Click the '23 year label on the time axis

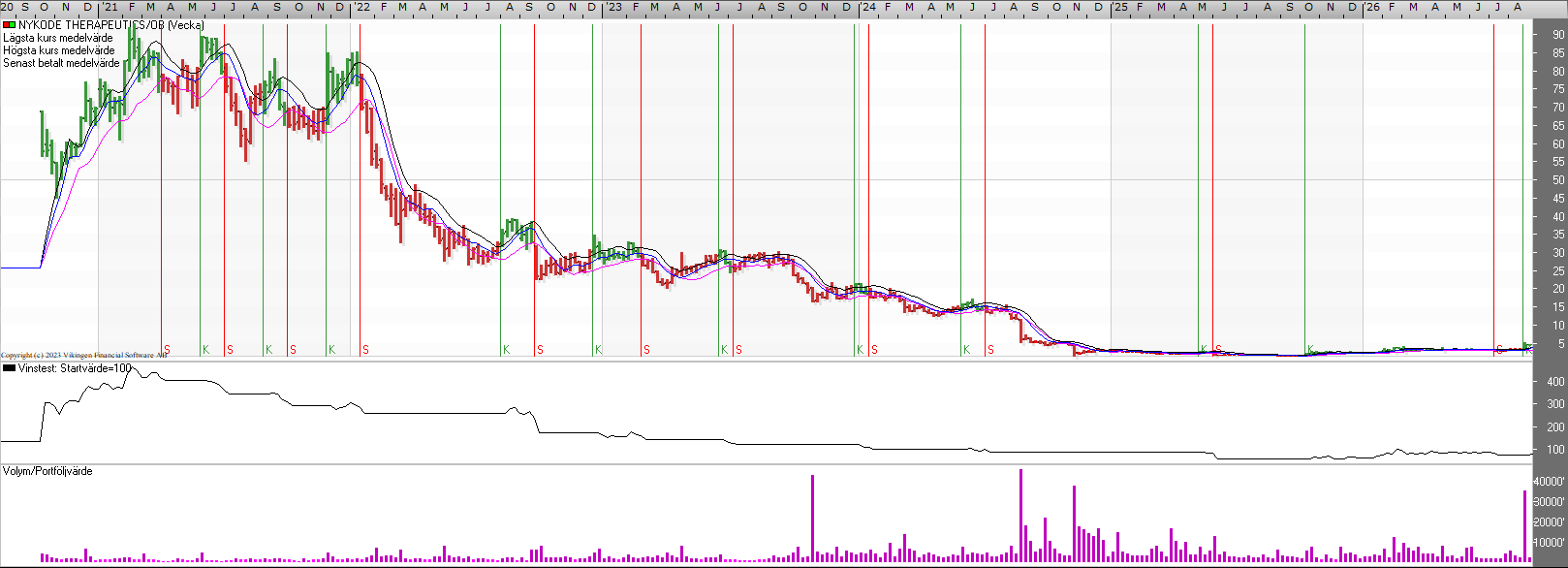coord(613,7)
